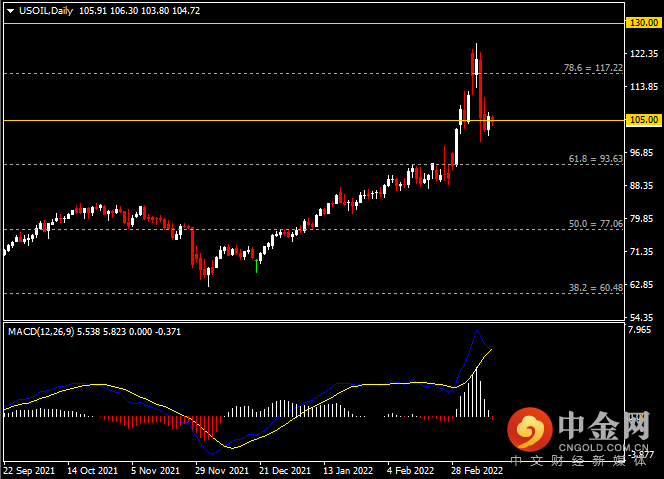
Task: Click the CNGOLD round logo icon
Action: coord(530,429)
